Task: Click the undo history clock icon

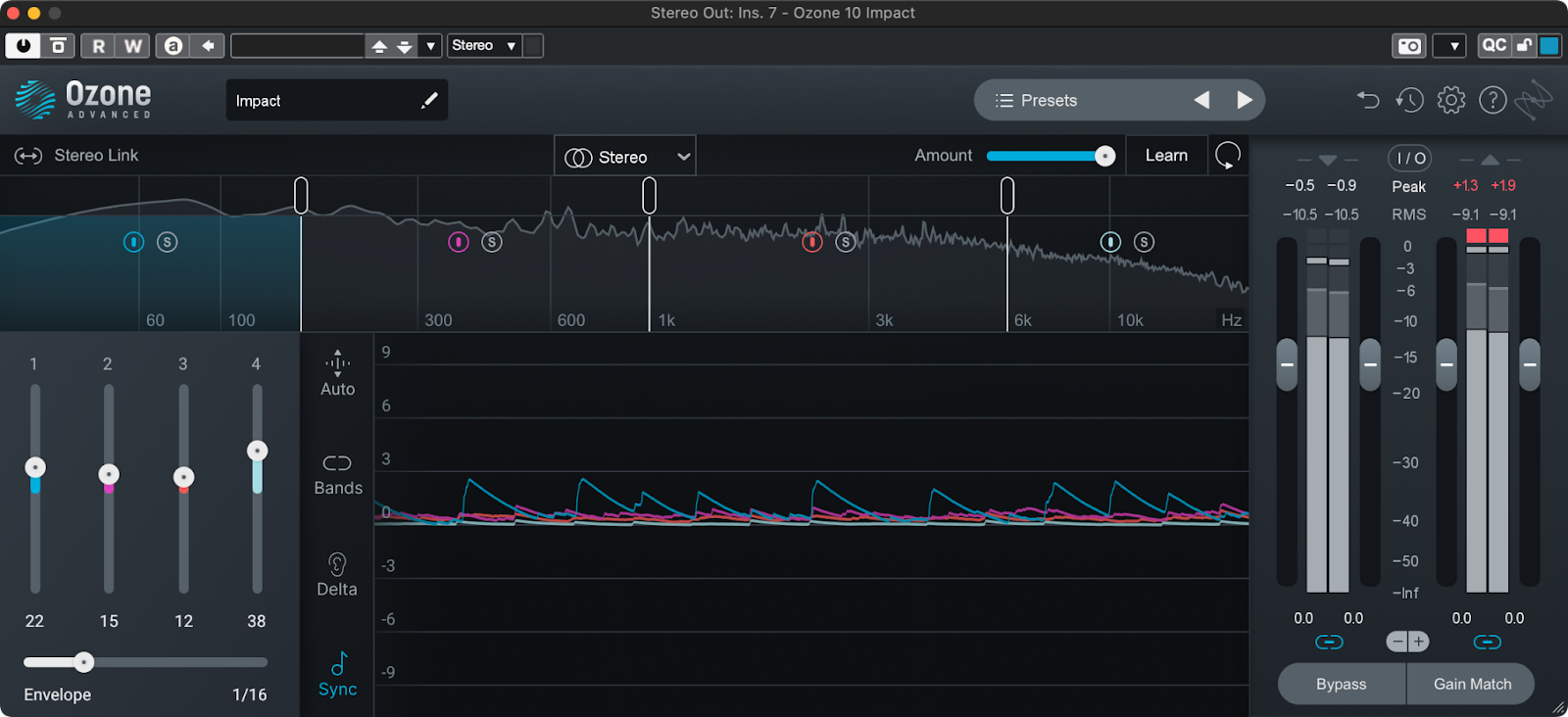Action: (x=1409, y=100)
